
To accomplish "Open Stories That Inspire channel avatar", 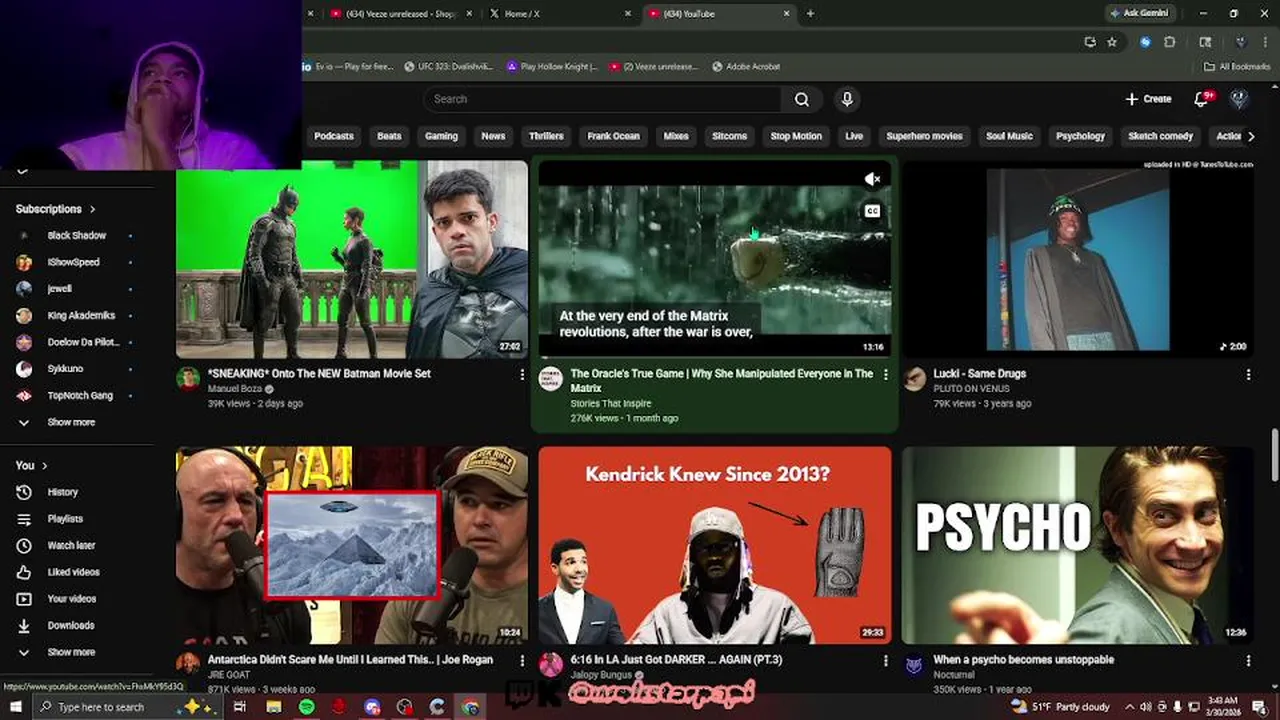I will 551,378.
